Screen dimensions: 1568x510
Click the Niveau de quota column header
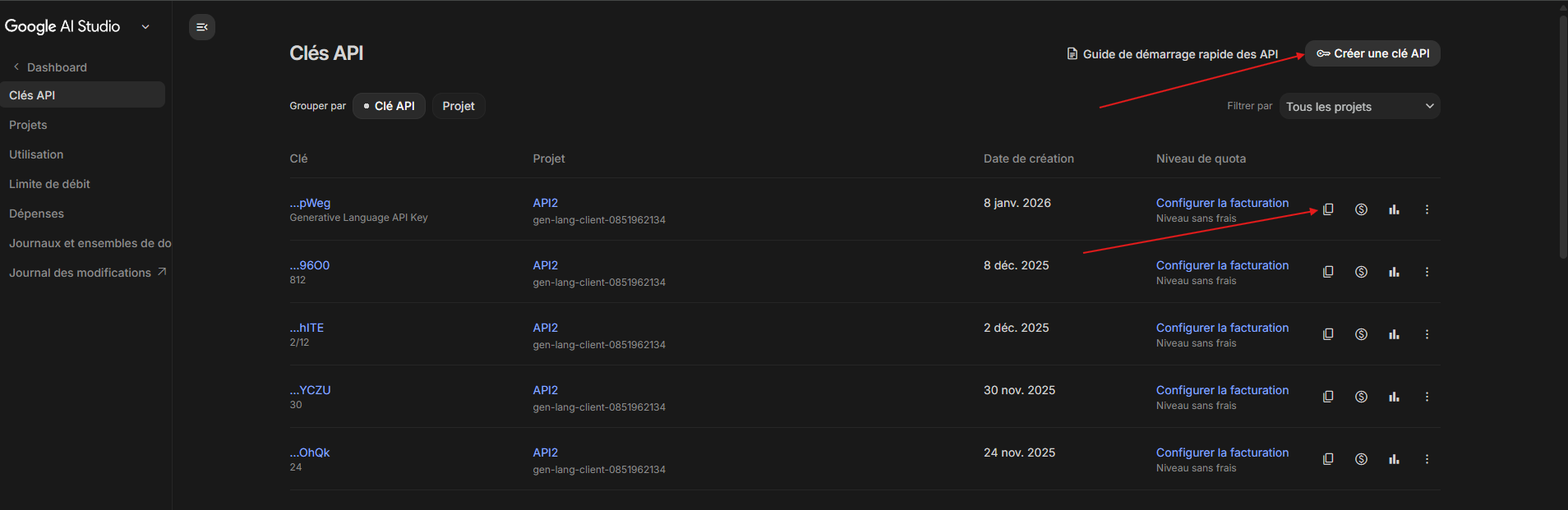click(1201, 159)
